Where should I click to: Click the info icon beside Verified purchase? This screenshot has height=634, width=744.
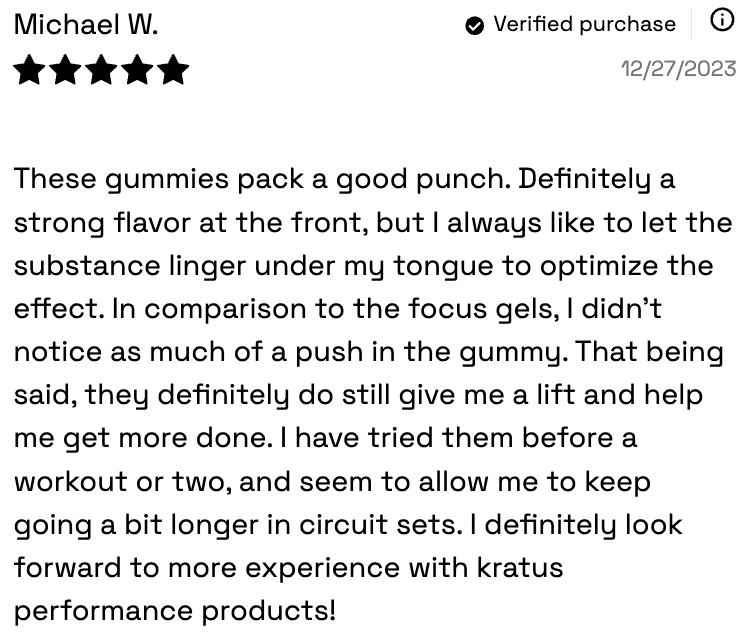pos(721,21)
